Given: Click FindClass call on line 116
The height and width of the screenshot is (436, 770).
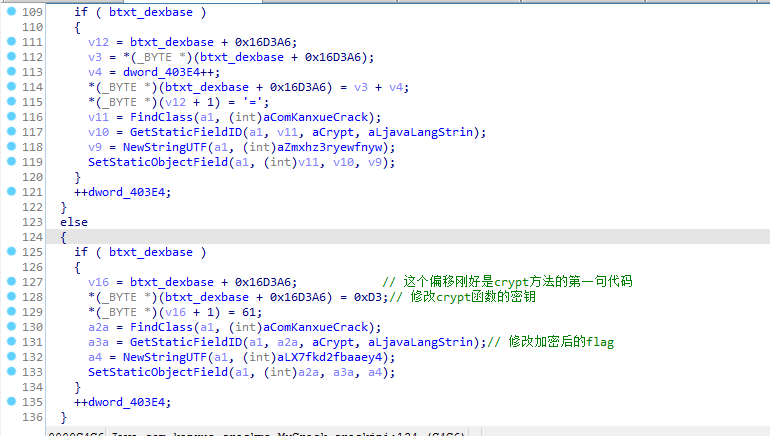Looking at the screenshot, I should (x=161, y=117).
